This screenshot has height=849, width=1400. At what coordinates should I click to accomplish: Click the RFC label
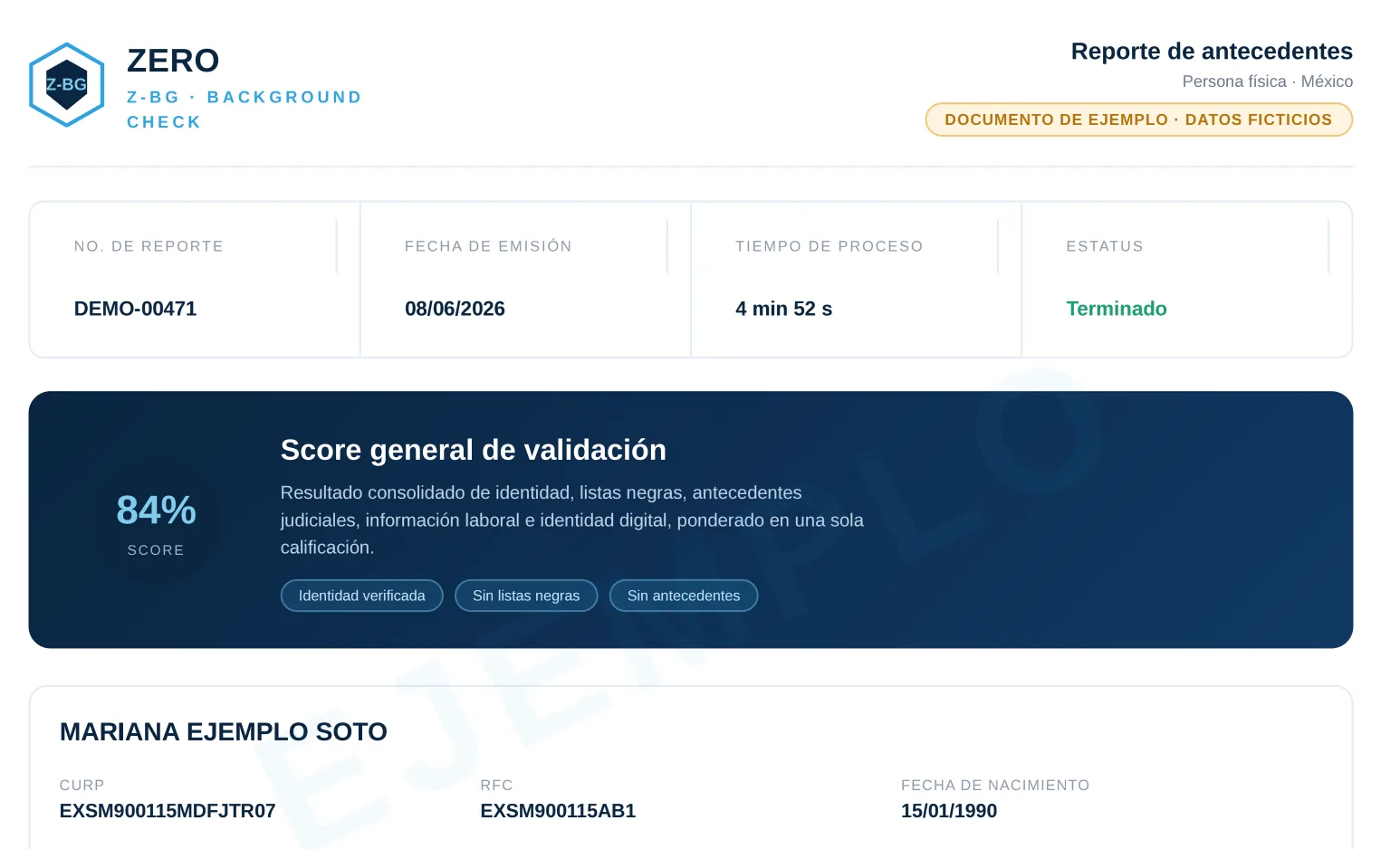pyautogui.click(x=496, y=786)
